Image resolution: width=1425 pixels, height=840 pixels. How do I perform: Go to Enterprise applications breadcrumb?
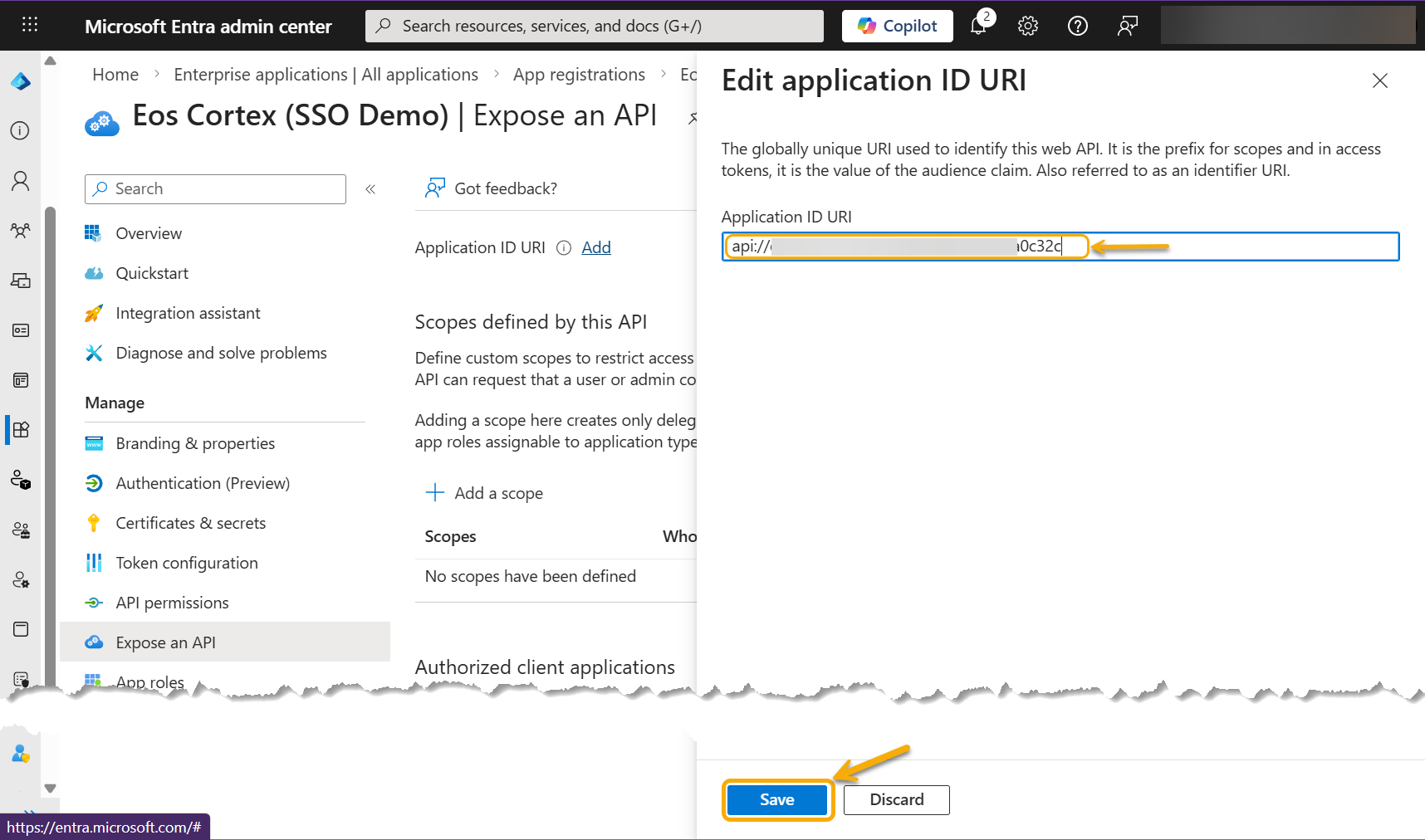coord(326,75)
